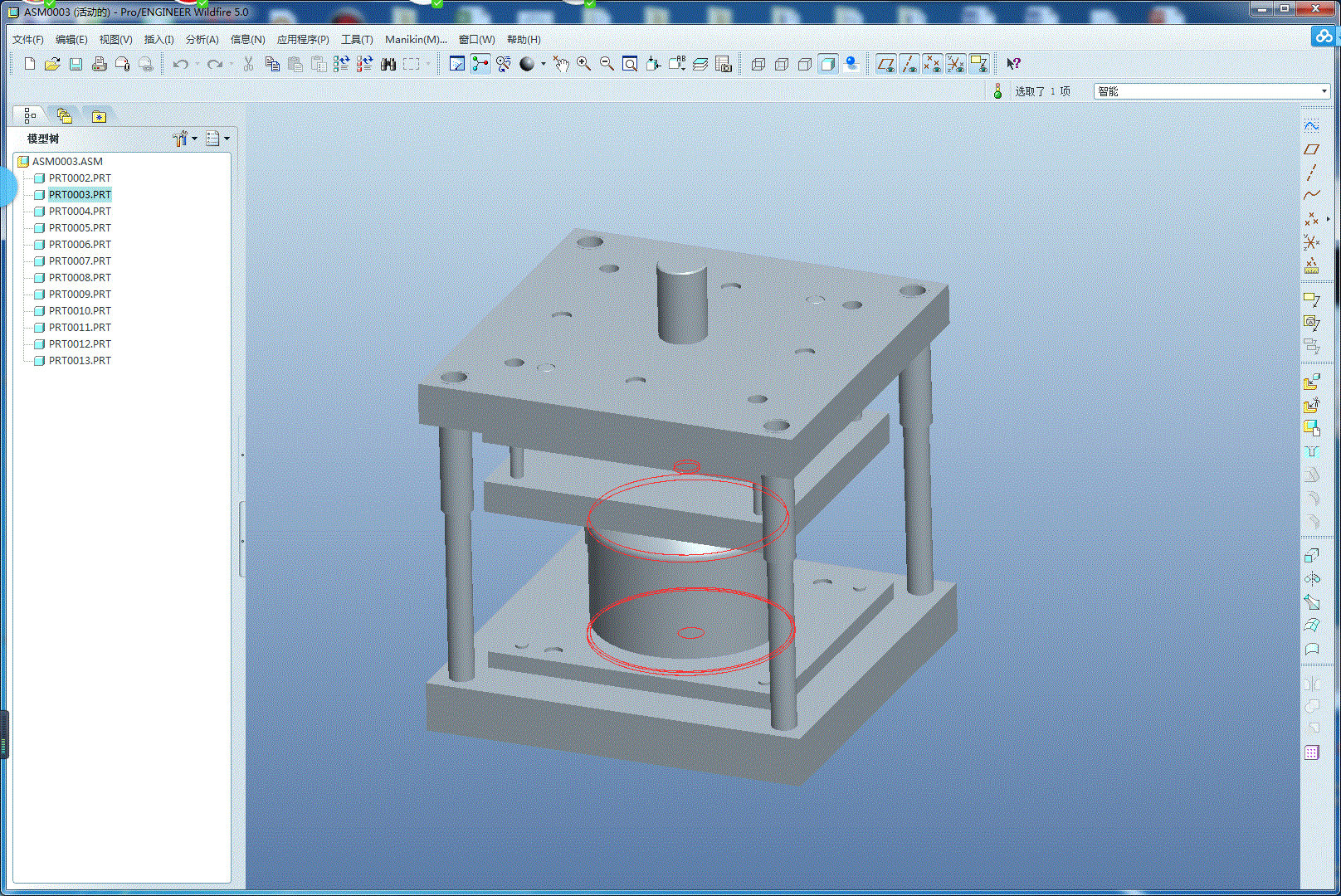Zoom out with the magnifier minus icon
The width and height of the screenshot is (1341, 896).
(x=607, y=64)
